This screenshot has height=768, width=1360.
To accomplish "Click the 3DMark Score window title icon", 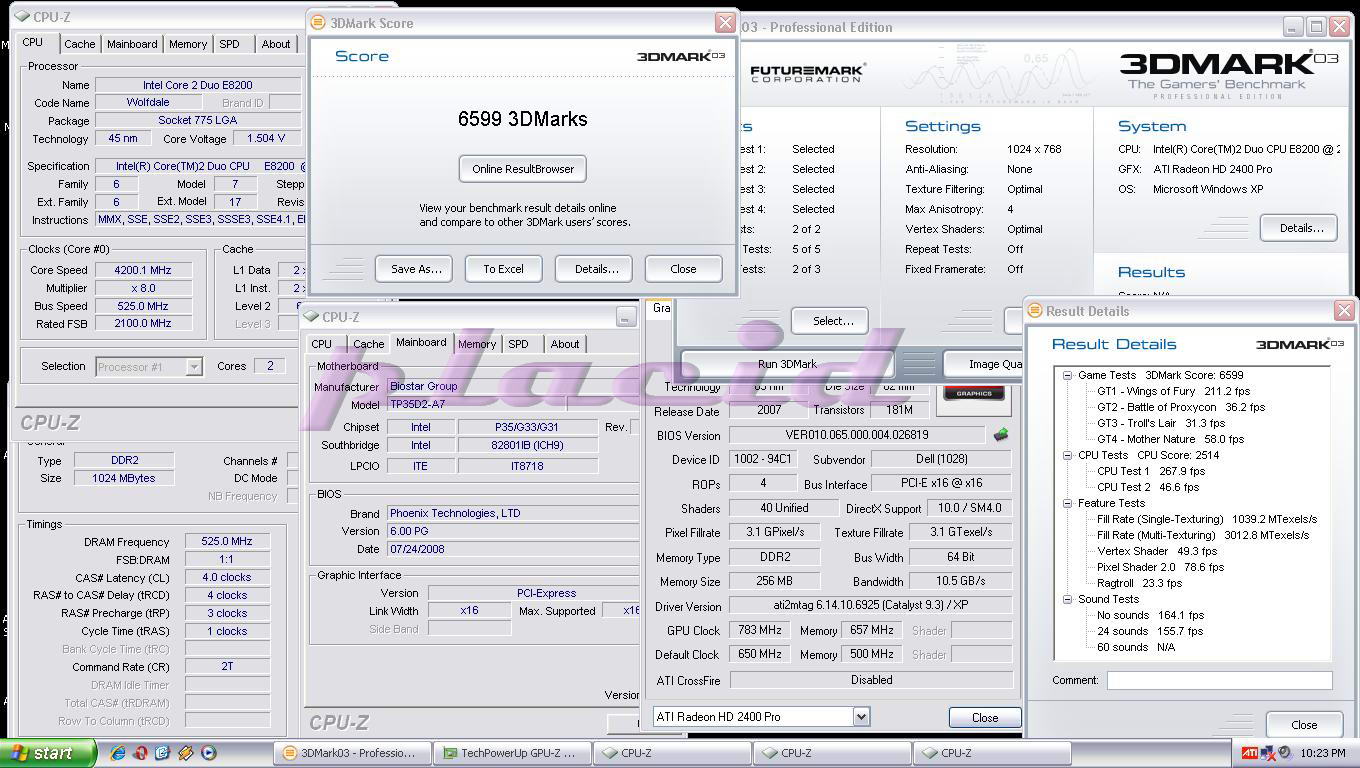I will pyautogui.click(x=318, y=23).
